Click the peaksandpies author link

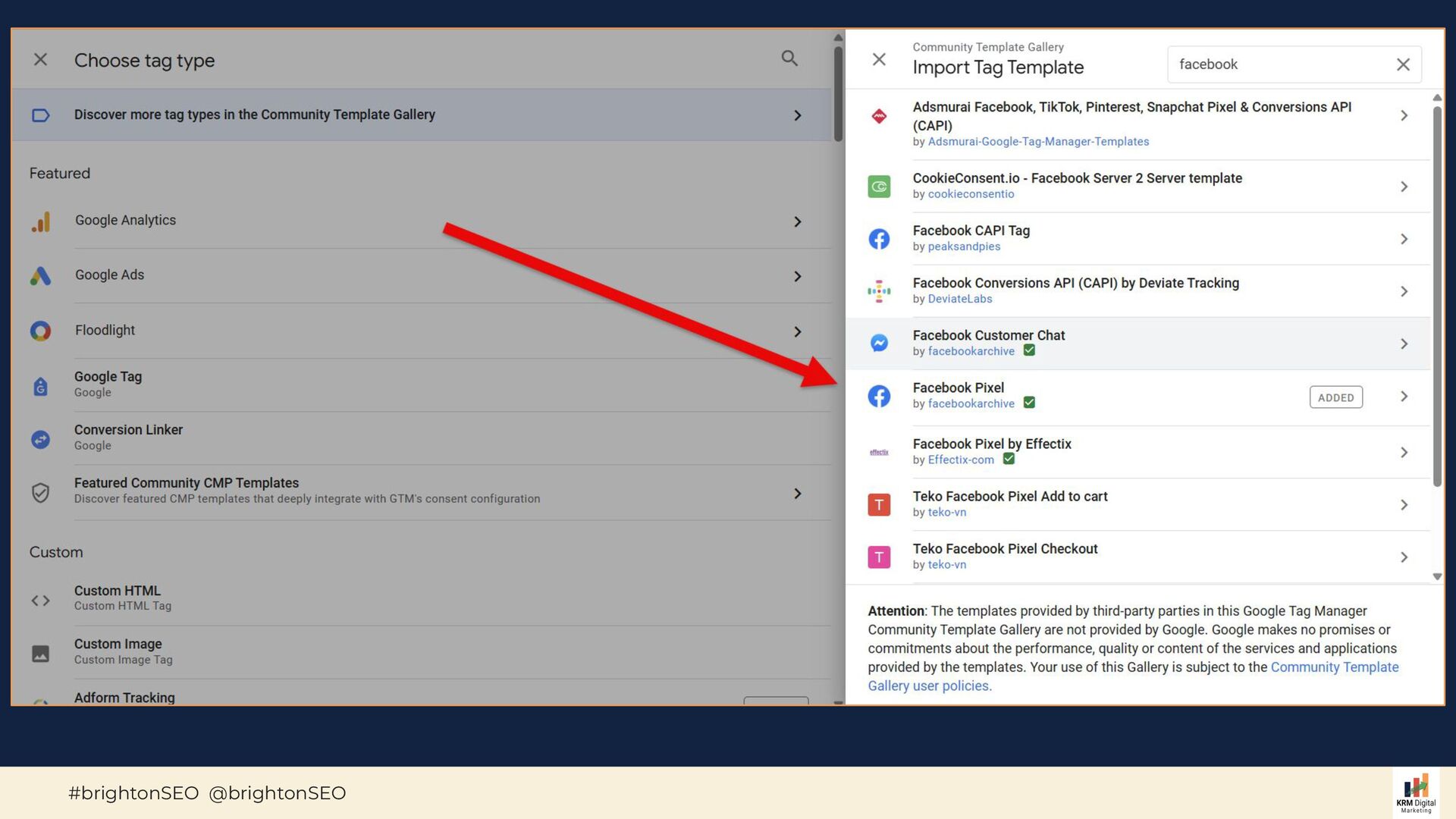click(964, 246)
